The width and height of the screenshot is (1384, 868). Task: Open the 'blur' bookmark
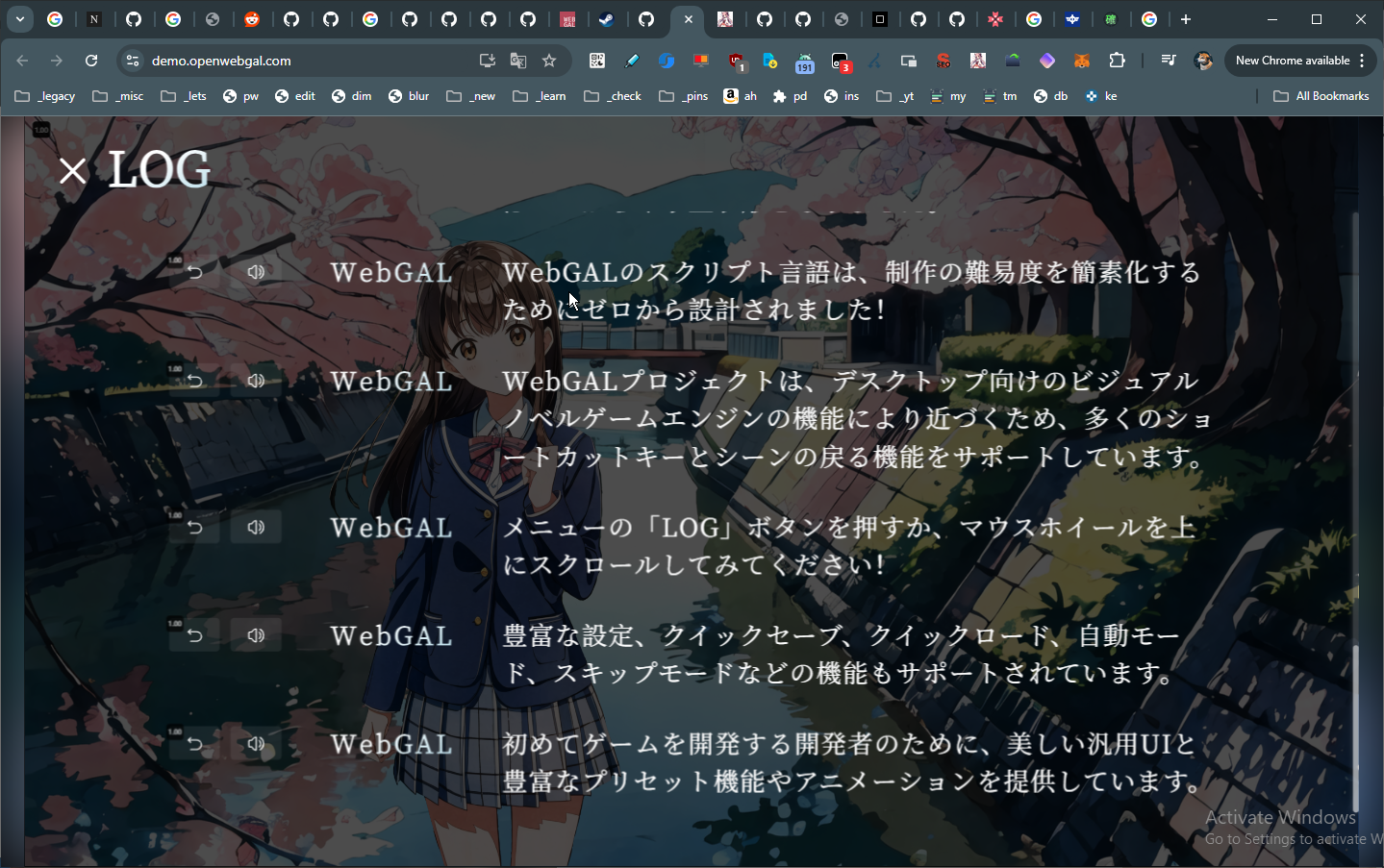coord(409,96)
